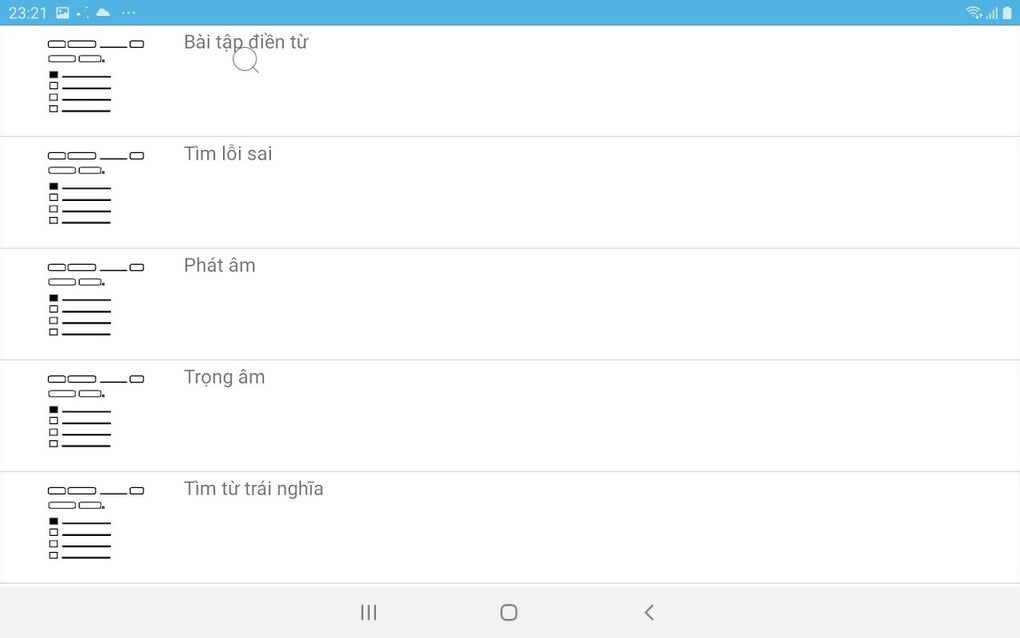This screenshot has width=1020, height=638.
Task: Tap the cellular signal strength icon
Action: [x=992, y=13]
